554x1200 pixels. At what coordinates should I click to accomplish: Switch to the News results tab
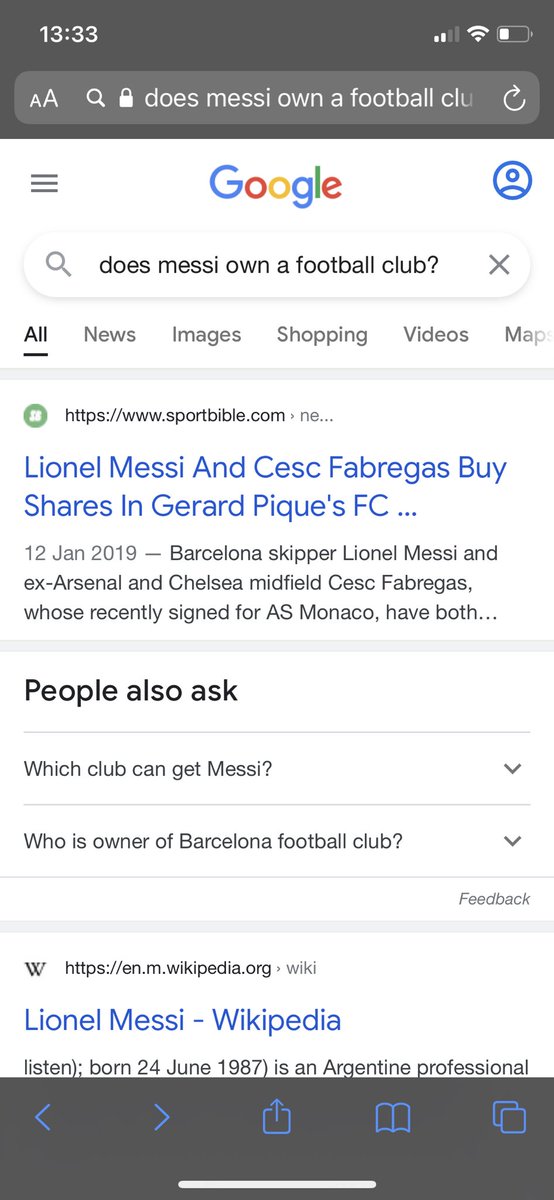(x=110, y=335)
